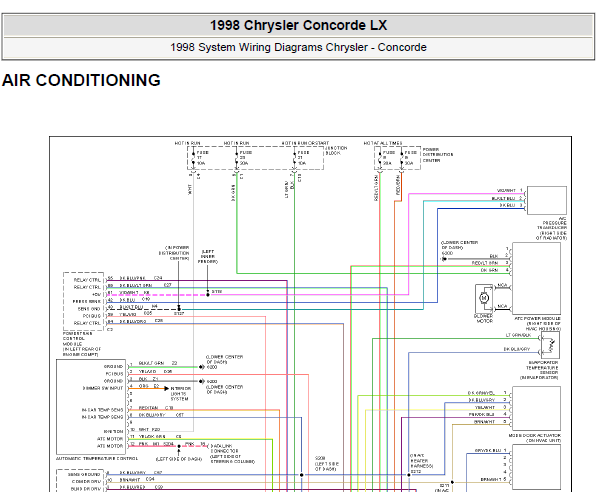Click the vertical 'WHT' wire label under fuse
Viewport: 599px width, 492px height.
point(190,189)
